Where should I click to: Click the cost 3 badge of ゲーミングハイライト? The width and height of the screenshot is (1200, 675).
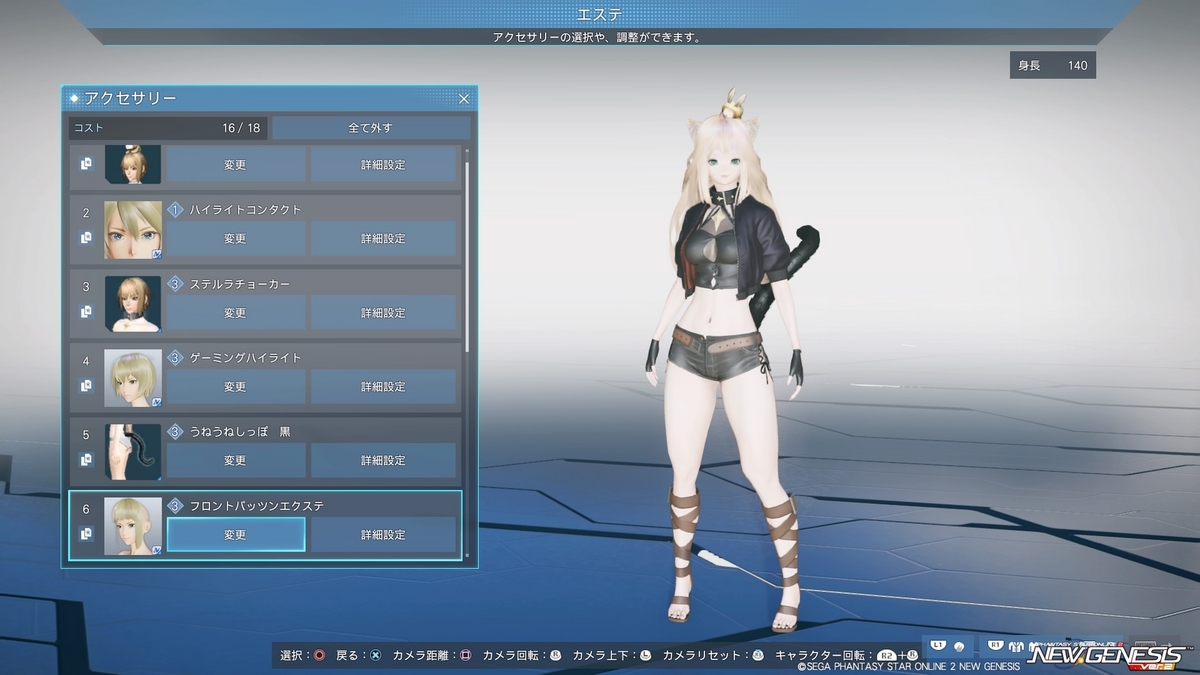coord(175,358)
